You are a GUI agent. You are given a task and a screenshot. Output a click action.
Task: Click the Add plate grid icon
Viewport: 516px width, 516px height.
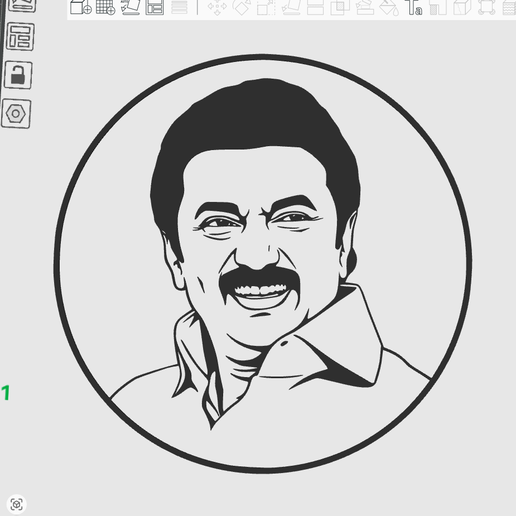coord(106,7)
